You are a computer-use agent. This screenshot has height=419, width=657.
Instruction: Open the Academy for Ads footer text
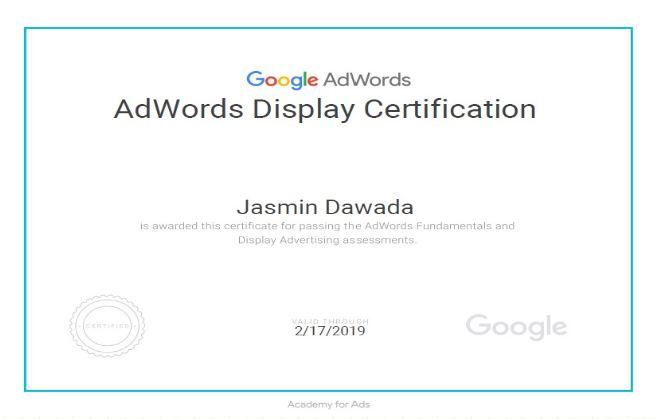coord(328,404)
